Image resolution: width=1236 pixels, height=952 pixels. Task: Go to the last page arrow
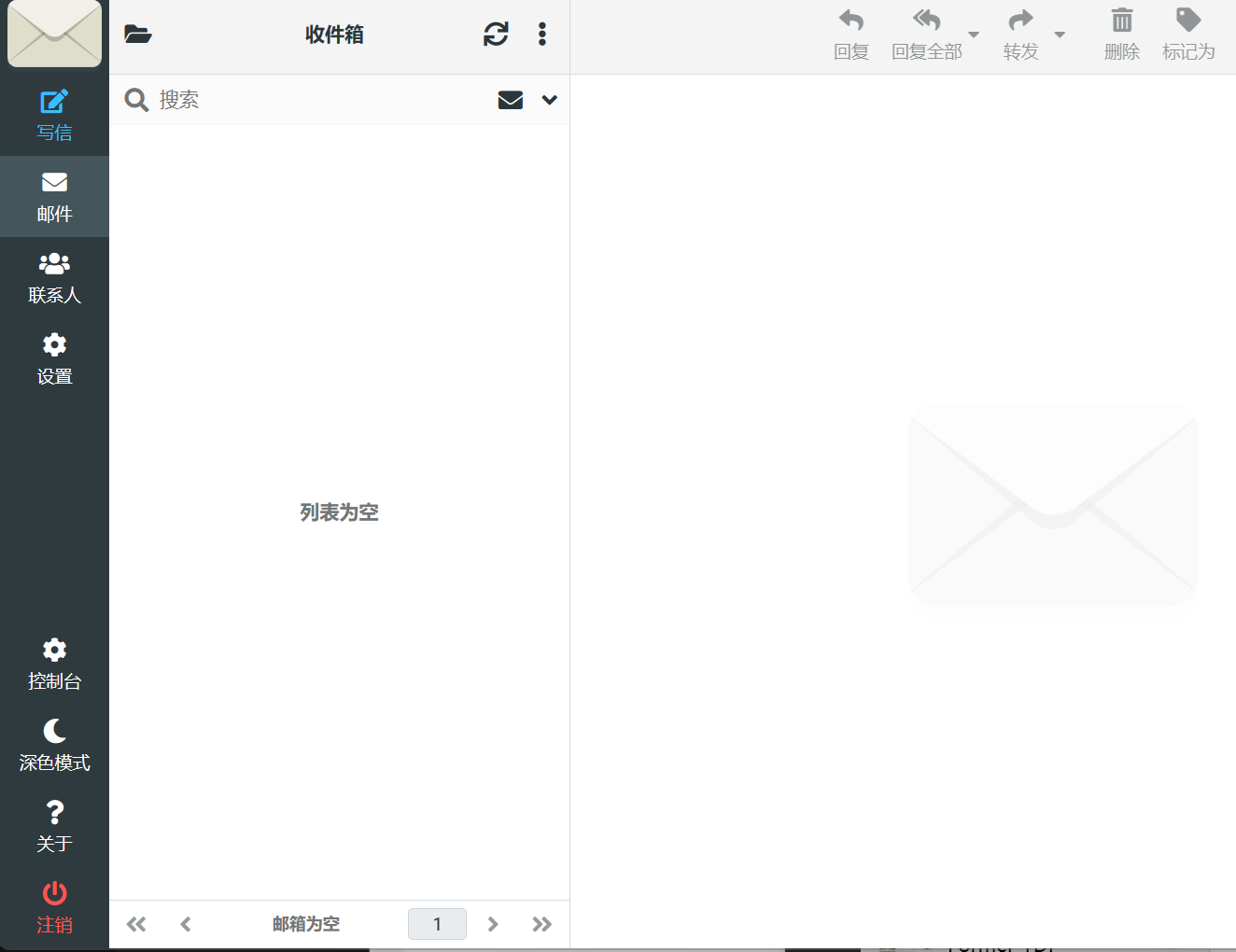tap(542, 924)
